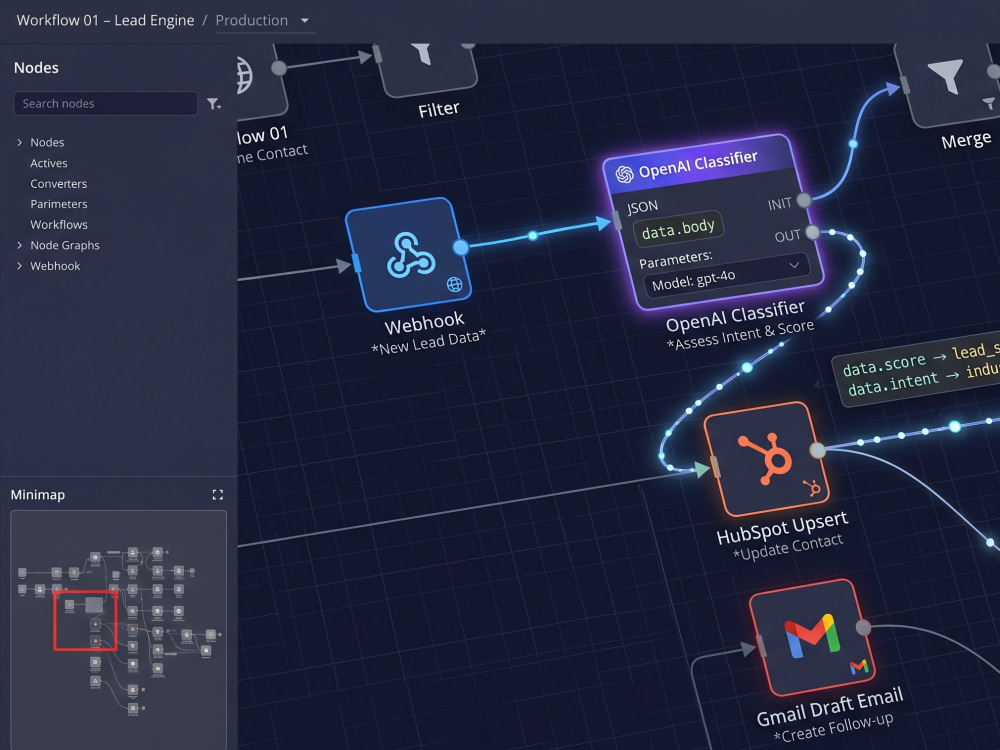Click the small funnel badge on Merge node
Image resolution: width=1000 pixels, height=750 pixels.
[989, 103]
